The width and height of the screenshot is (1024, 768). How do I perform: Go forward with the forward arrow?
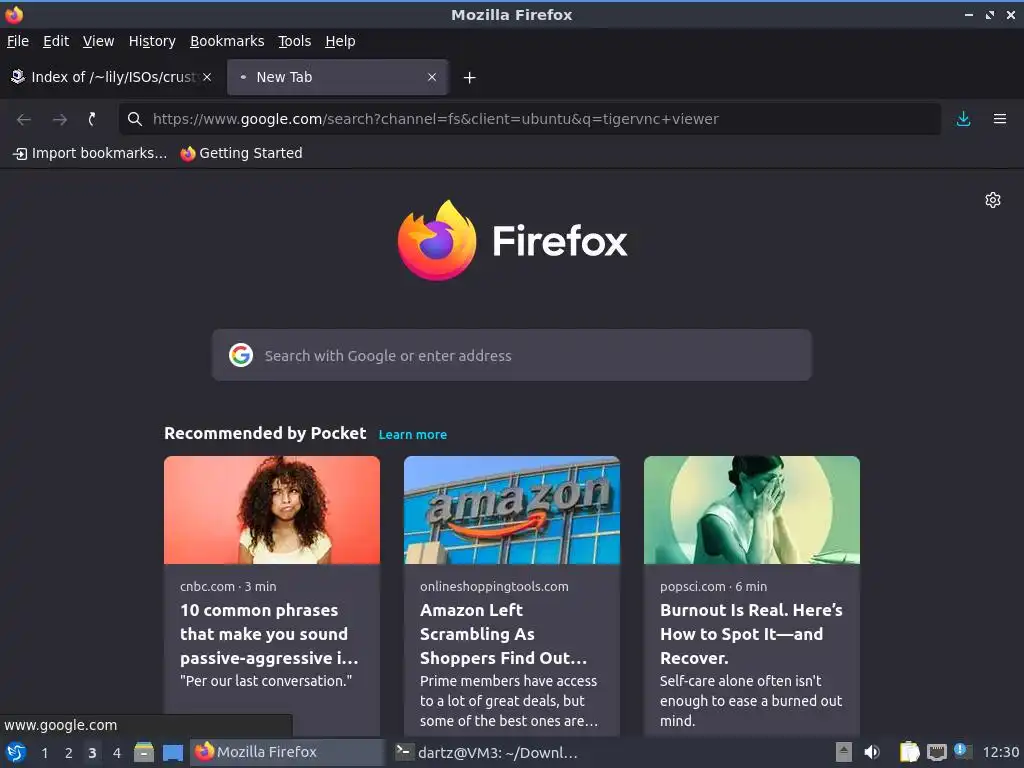[x=59, y=119]
